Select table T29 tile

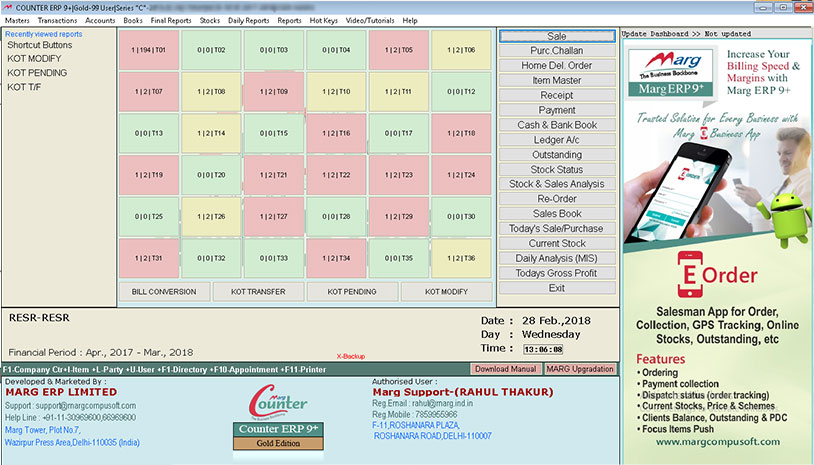(399, 216)
